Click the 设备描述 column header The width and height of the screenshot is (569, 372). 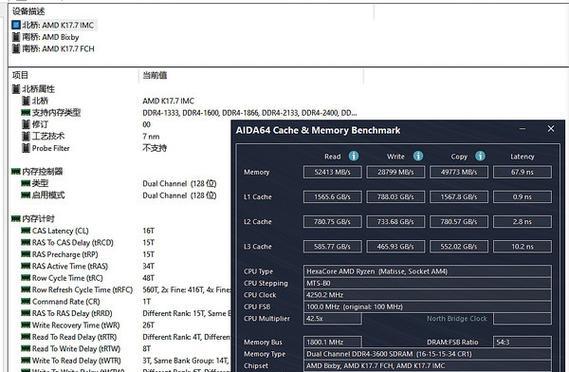tap(28, 11)
